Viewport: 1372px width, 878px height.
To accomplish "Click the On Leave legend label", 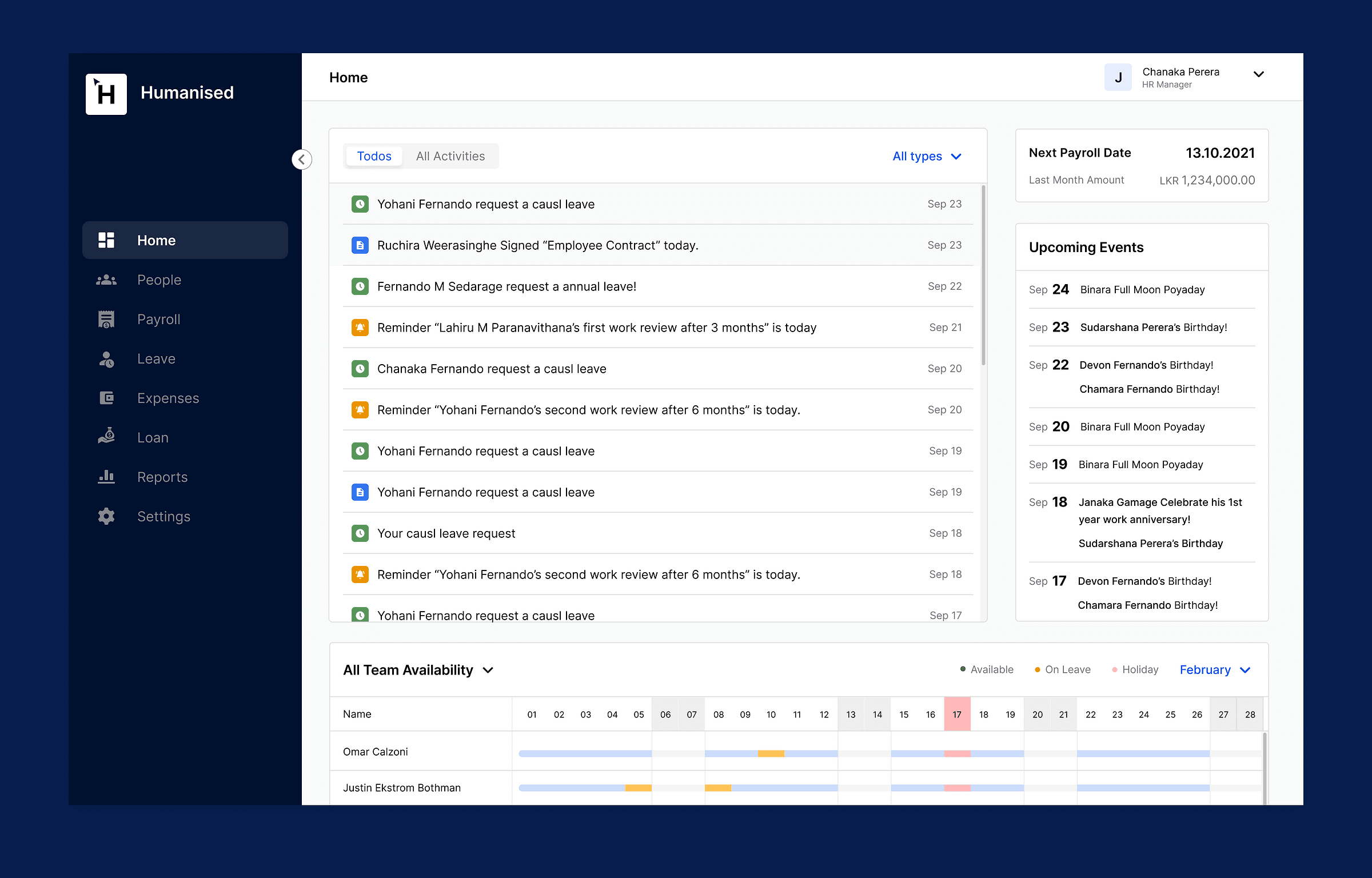I will (x=1067, y=669).
